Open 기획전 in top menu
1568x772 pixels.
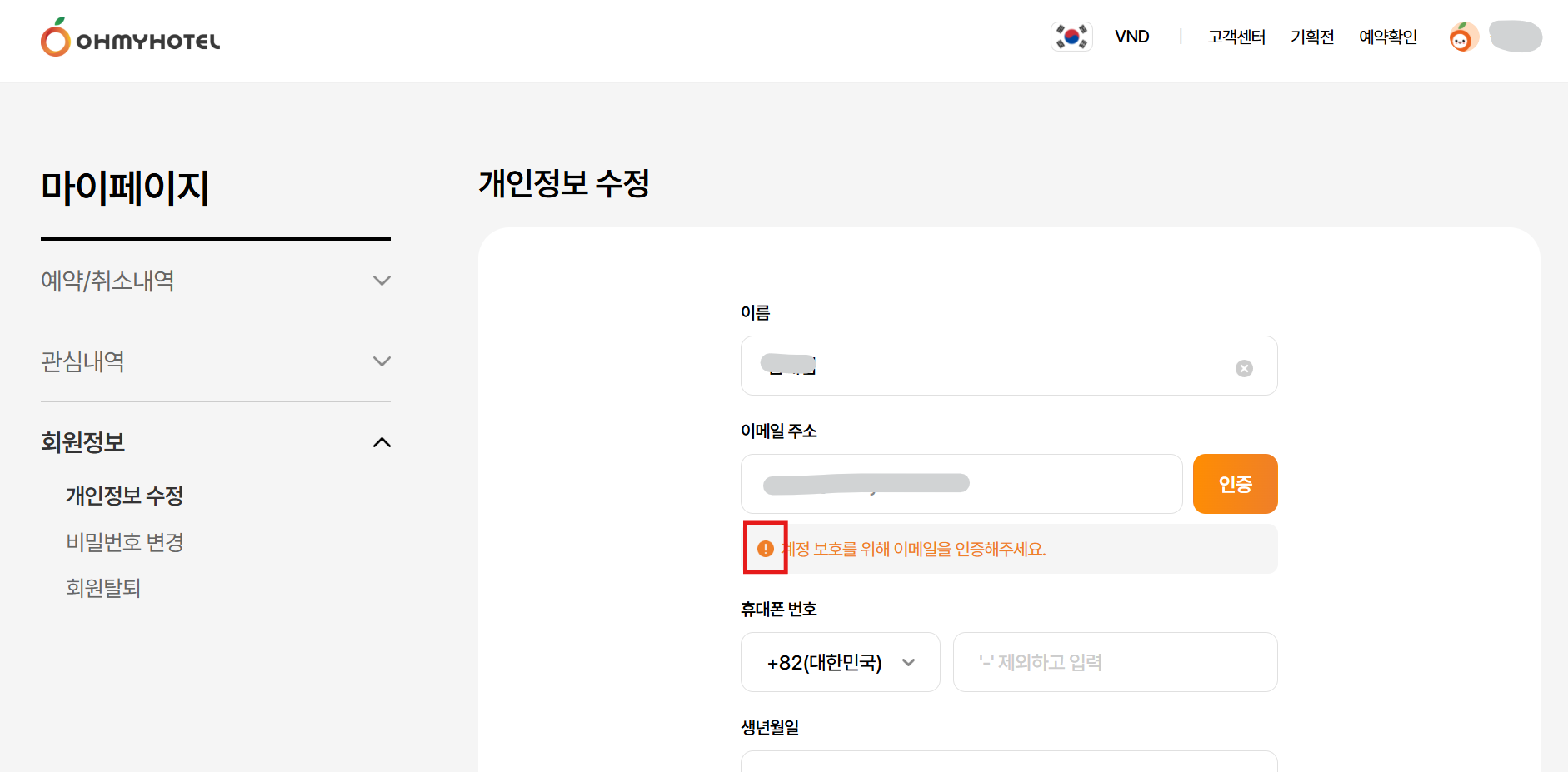[1312, 37]
